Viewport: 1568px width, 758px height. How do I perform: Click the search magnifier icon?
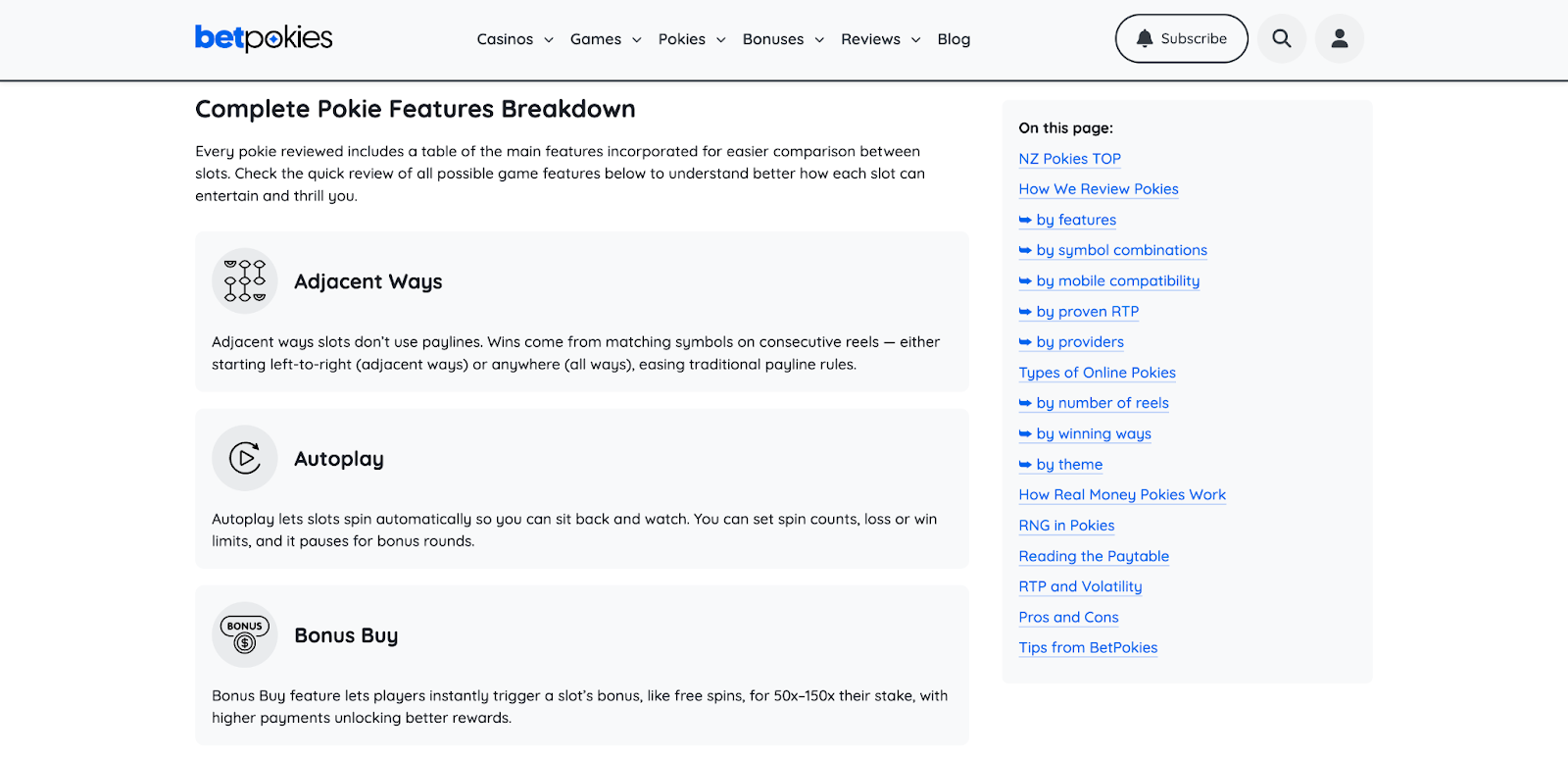point(1281,39)
